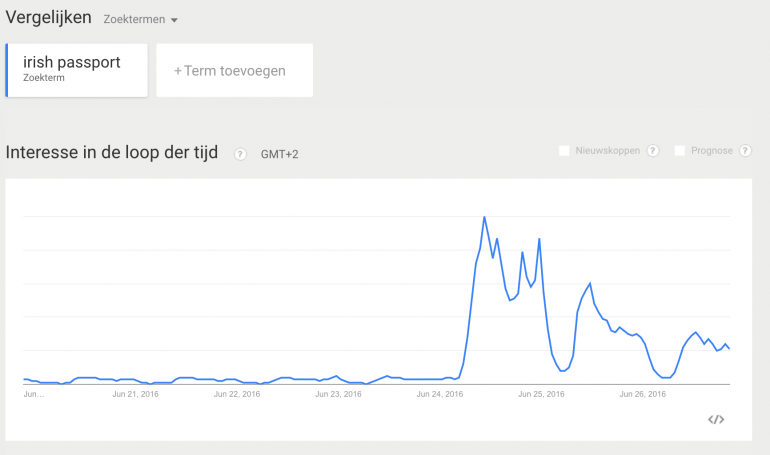The width and height of the screenshot is (770, 455).
Task: Click the GMT+2 timezone label
Action: click(279, 154)
